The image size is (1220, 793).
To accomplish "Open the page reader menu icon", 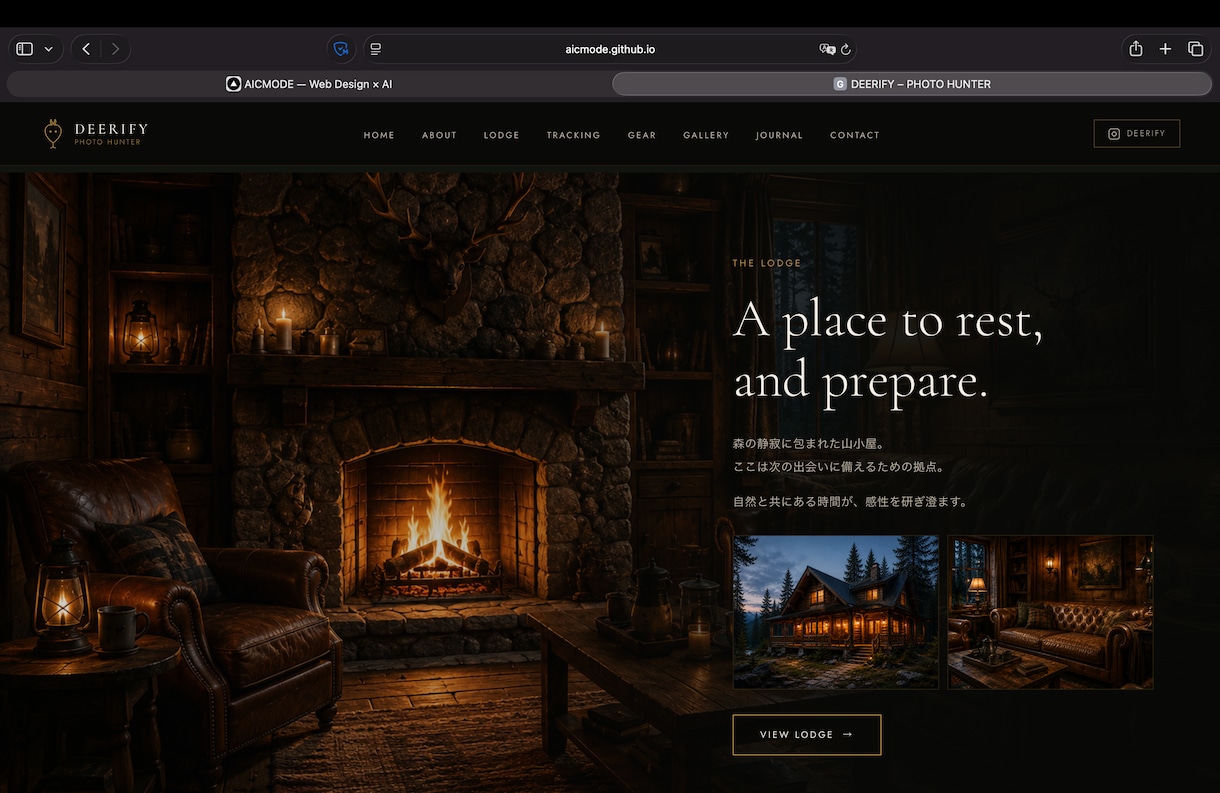I will pos(376,49).
